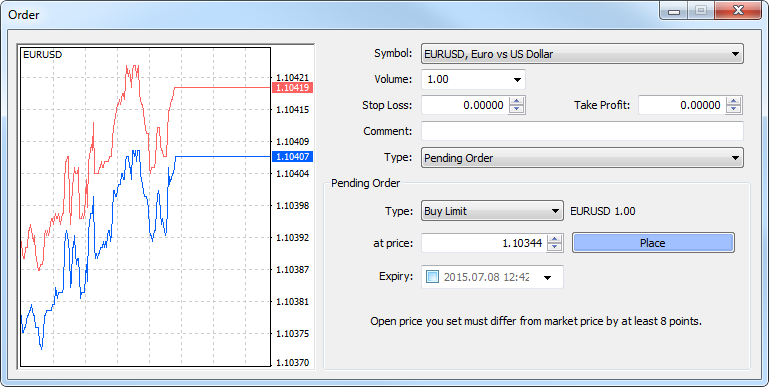Click the 1.10392 price axis label

click(x=292, y=237)
